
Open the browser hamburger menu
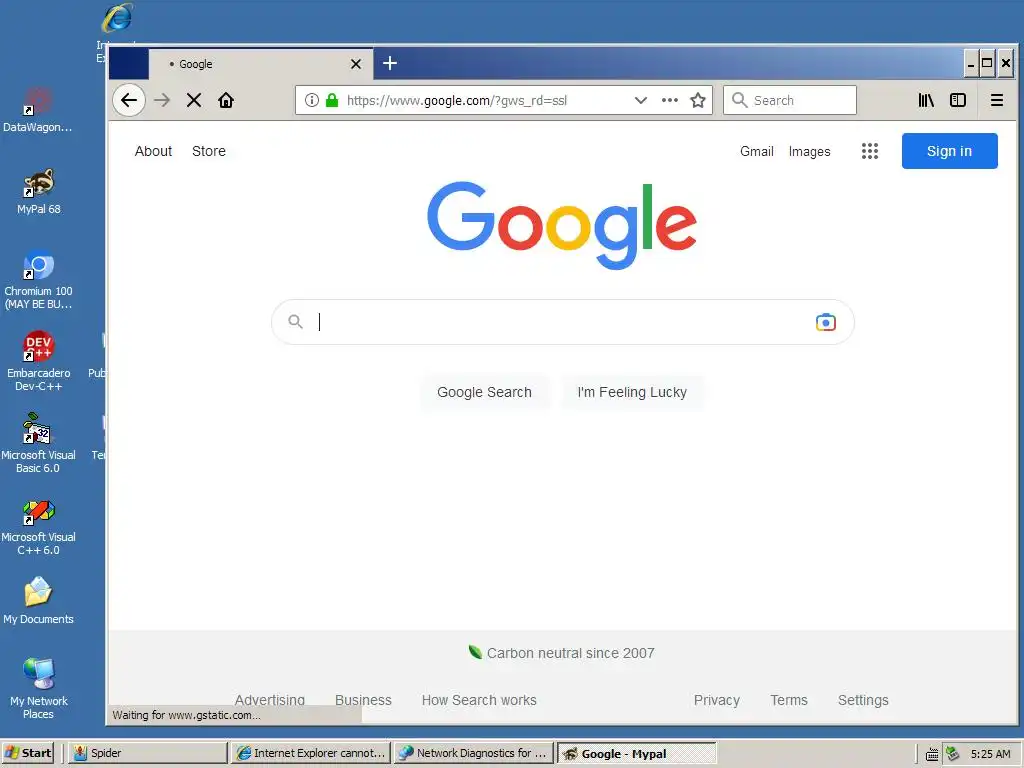tap(997, 100)
